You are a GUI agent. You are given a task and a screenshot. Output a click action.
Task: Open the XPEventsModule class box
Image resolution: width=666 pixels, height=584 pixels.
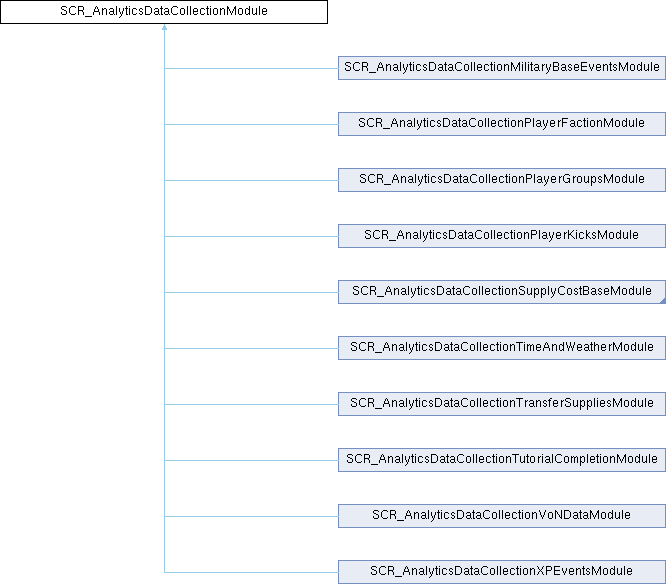pos(501,572)
